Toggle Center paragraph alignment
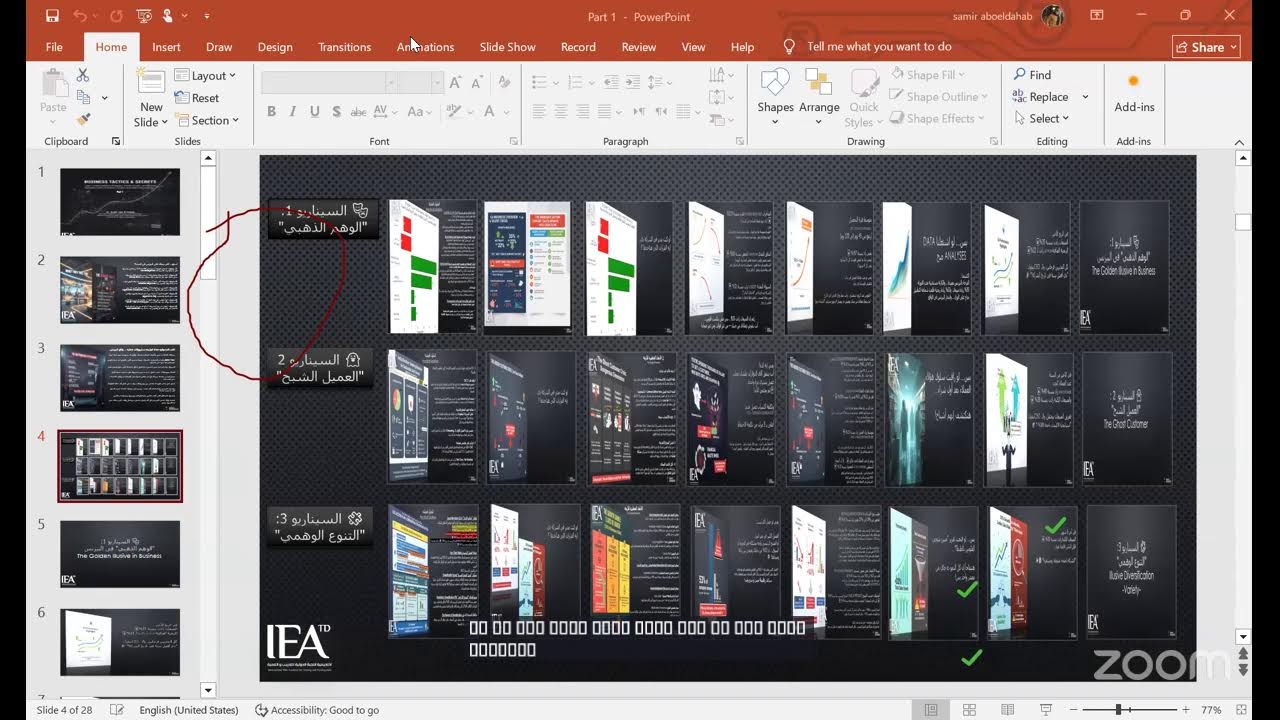1280x720 pixels. click(x=561, y=112)
